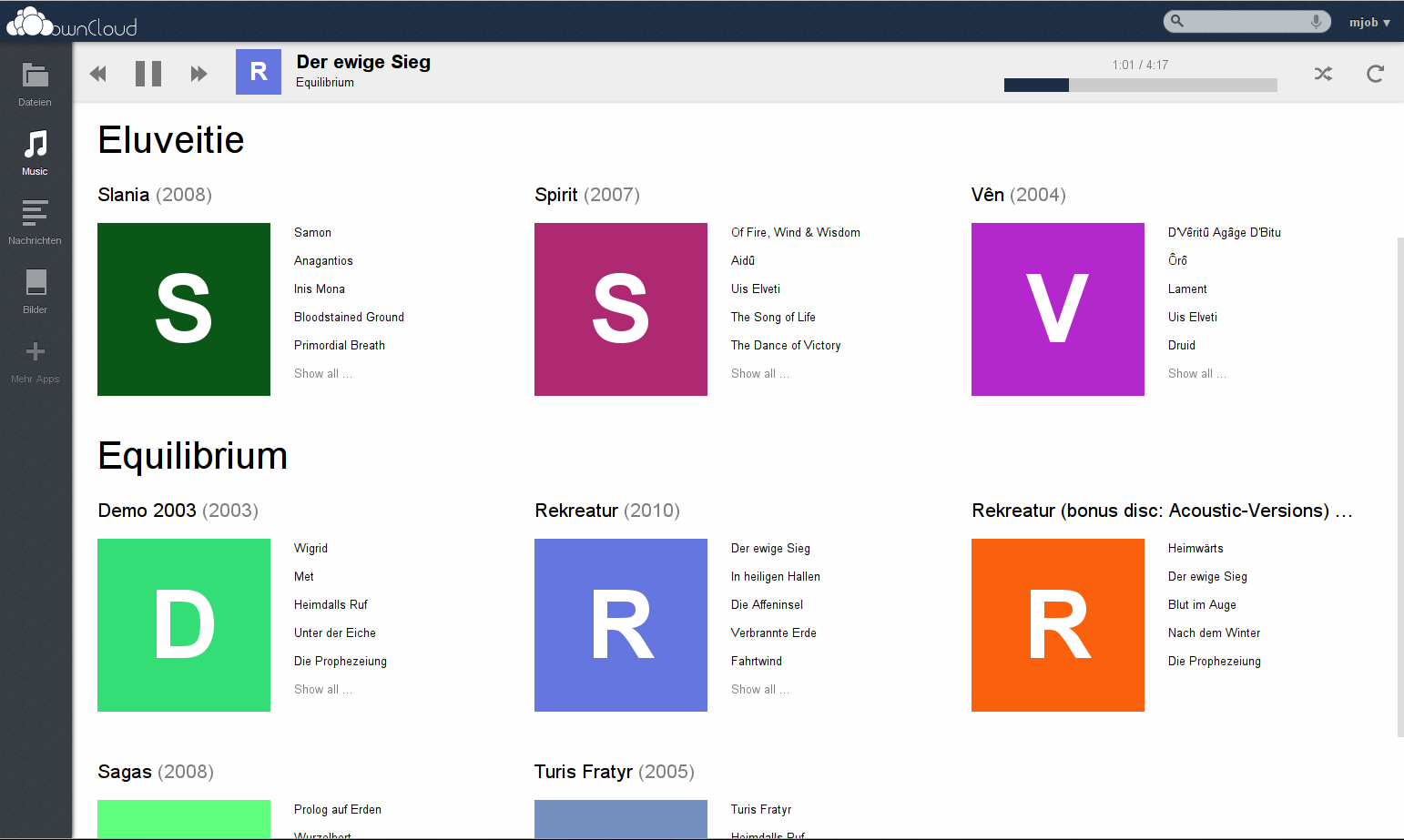The height and width of the screenshot is (840, 1404).
Task: Play The Dance of Victory
Action: (x=786, y=346)
